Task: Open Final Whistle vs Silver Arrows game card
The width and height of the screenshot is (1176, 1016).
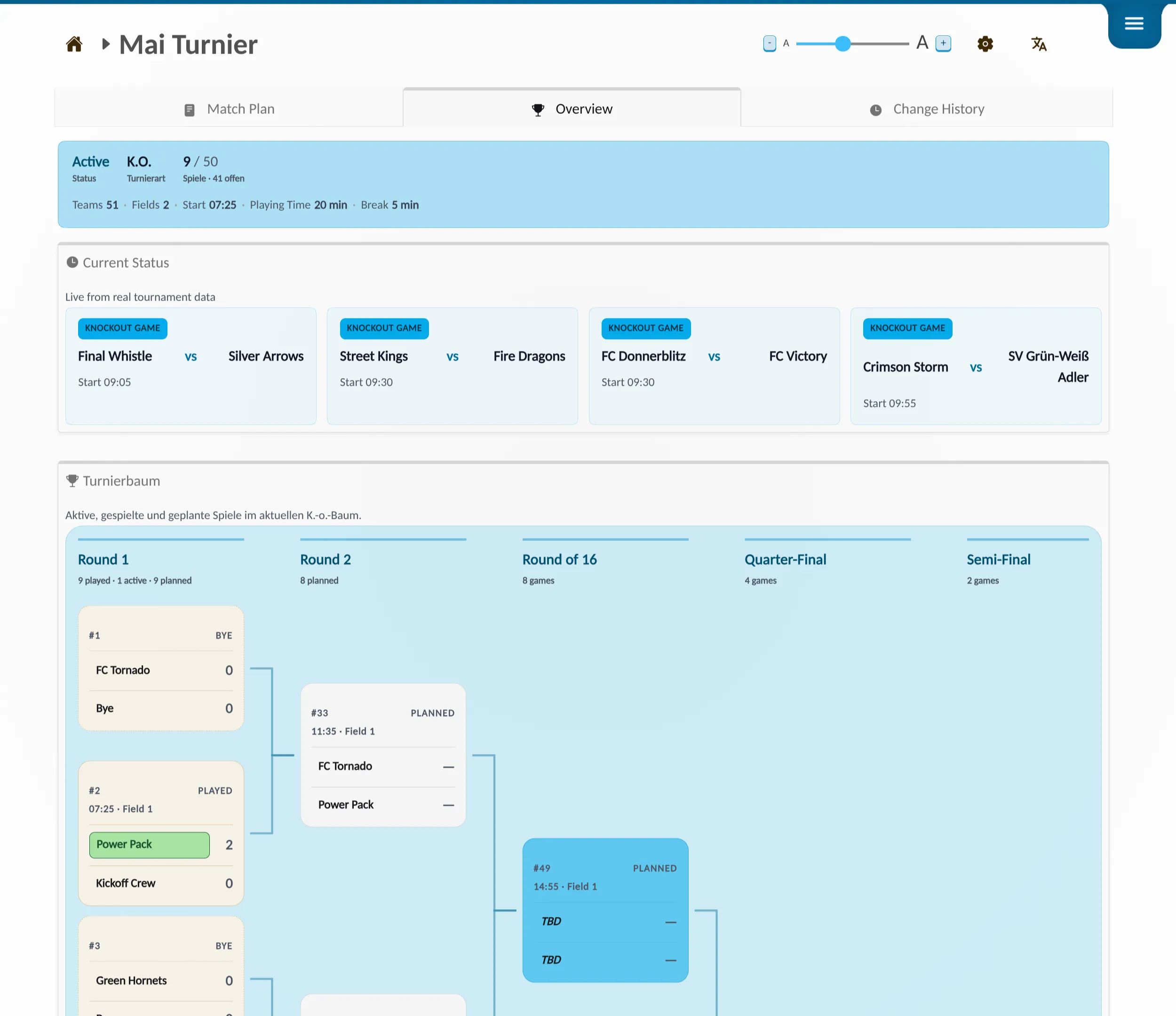Action: (x=191, y=366)
